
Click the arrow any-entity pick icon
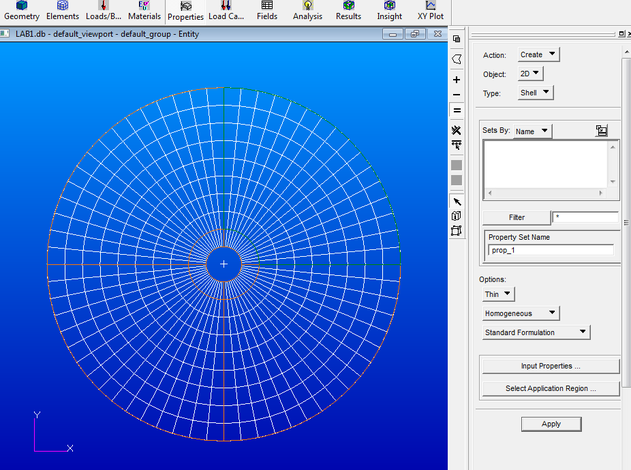[x=457, y=201]
